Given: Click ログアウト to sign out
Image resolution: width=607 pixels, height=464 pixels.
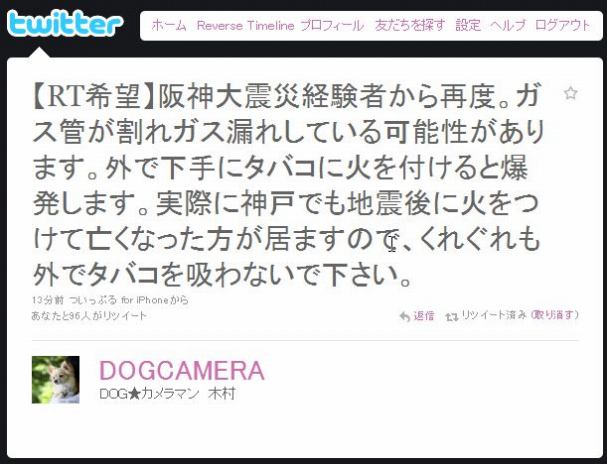Looking at the screenshot, I should point(562,26).
